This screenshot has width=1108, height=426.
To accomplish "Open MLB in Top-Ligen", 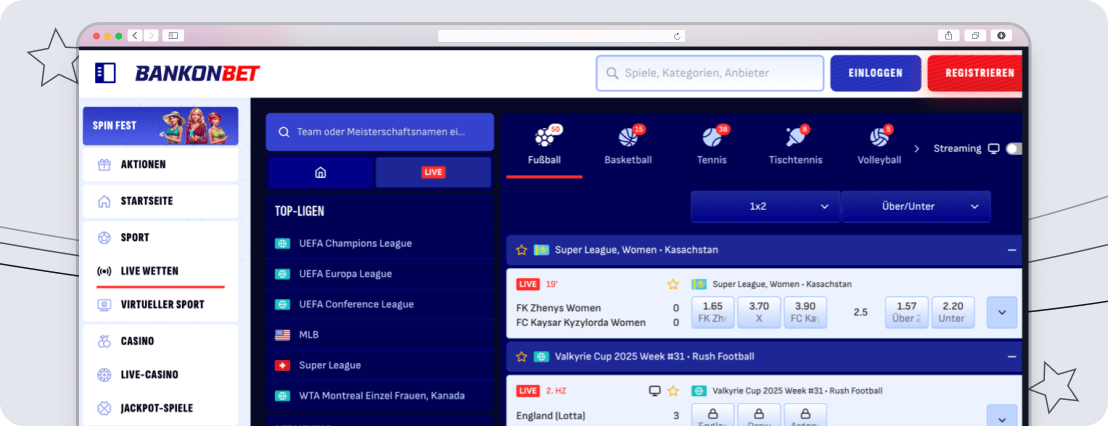I will coord(379,334).
